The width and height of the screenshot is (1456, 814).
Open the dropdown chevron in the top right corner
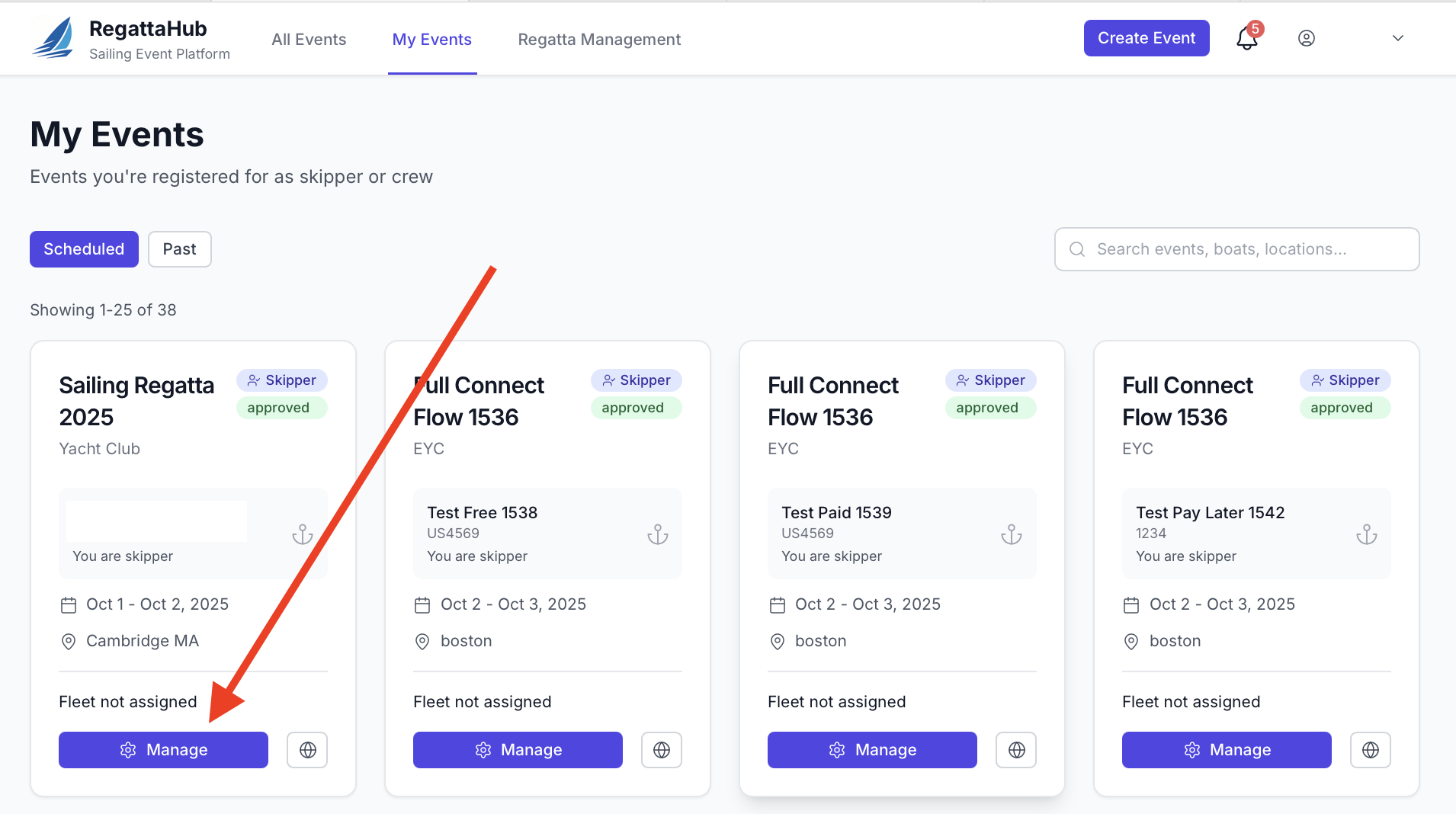click(x=1398, y=38)
